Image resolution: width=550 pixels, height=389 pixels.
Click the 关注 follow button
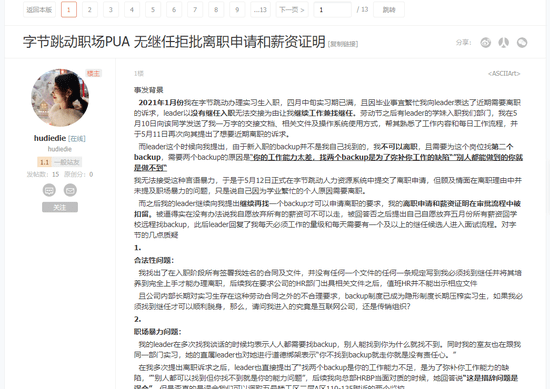point(60,207)
